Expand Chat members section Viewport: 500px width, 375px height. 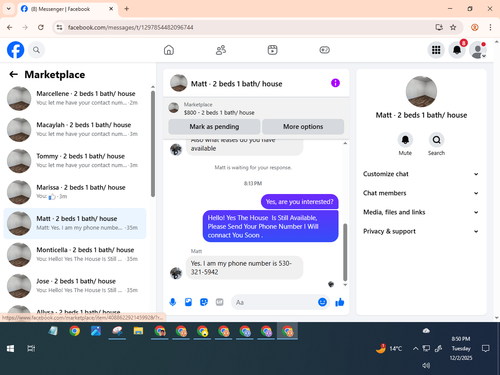[x=421, y=193]
